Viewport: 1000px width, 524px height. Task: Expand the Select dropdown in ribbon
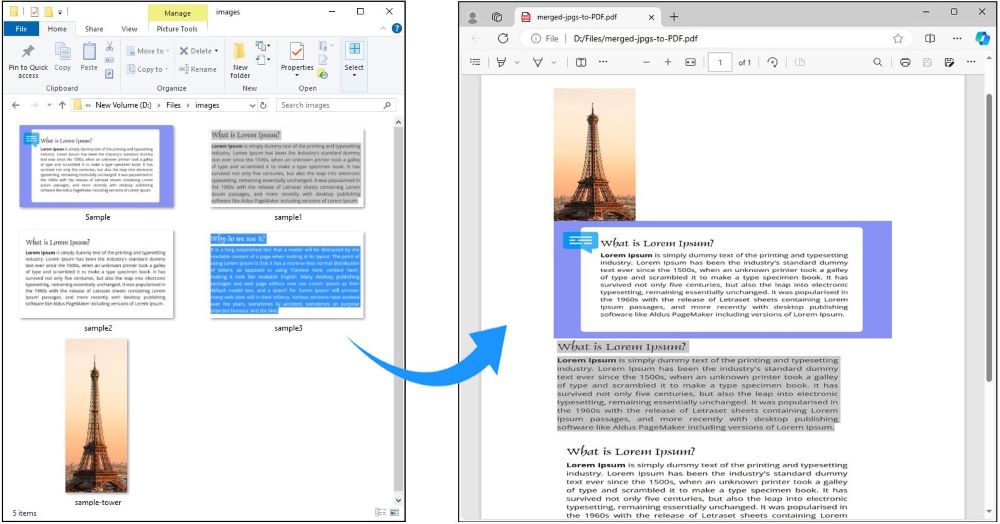pyautogui.click(x=354, y=76)
